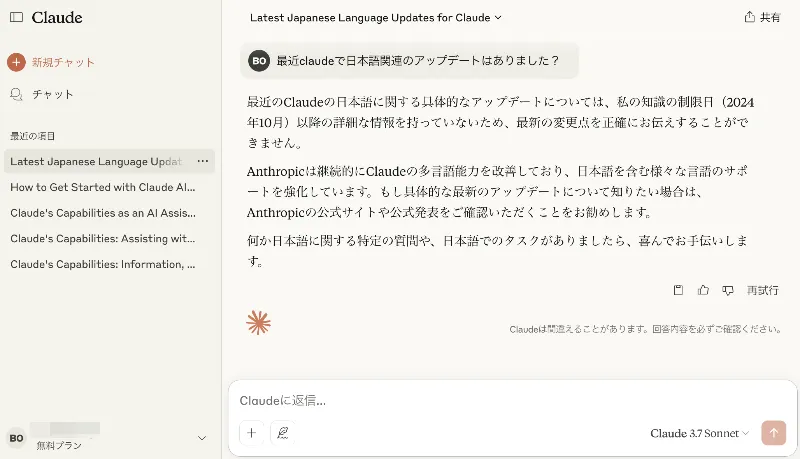Click the first response paragraph starting 最近のClaudeの
The height and width of the screenshot is (459, 800).
tap(501, 122)
